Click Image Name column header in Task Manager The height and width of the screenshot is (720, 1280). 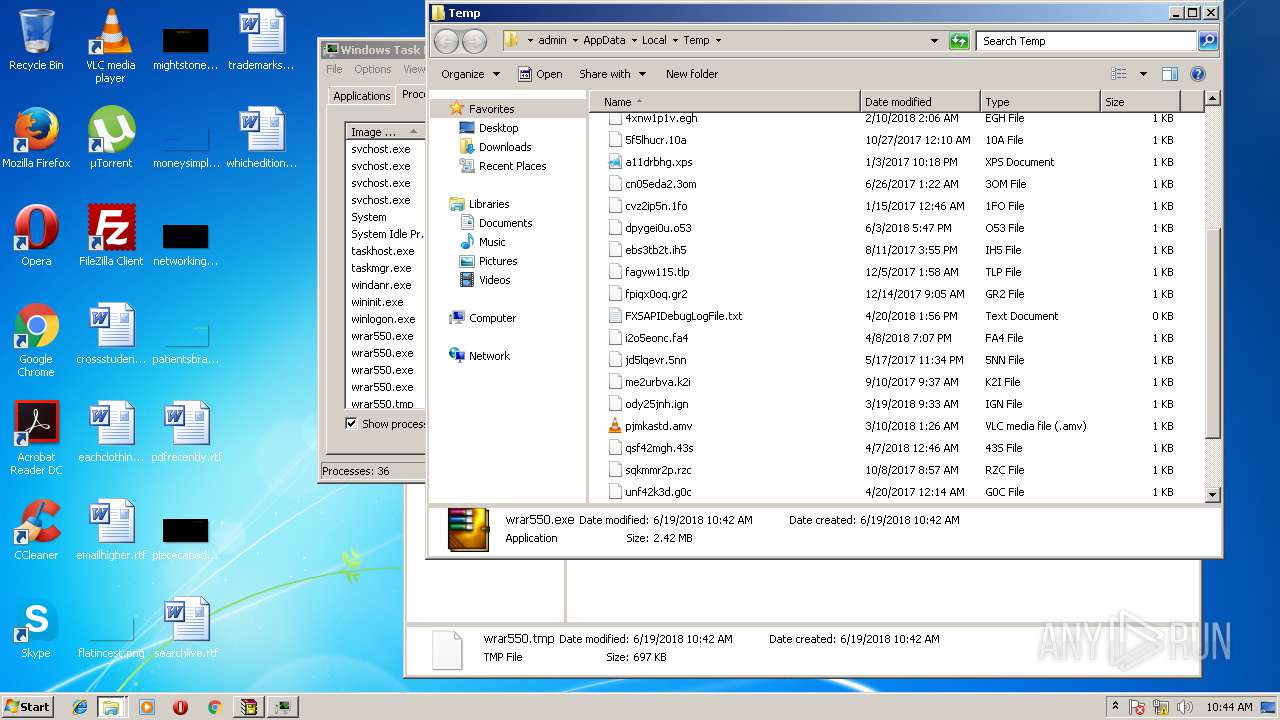384,132
